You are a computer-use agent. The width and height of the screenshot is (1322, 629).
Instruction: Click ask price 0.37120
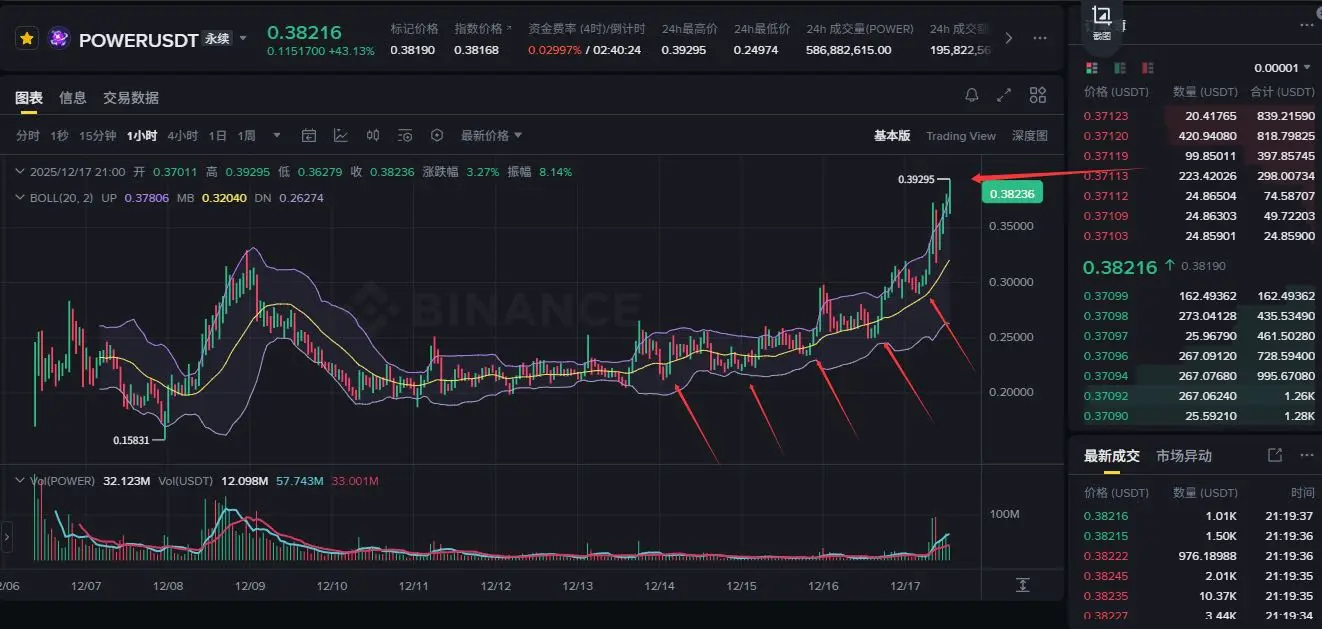[x=1106, y=136]
